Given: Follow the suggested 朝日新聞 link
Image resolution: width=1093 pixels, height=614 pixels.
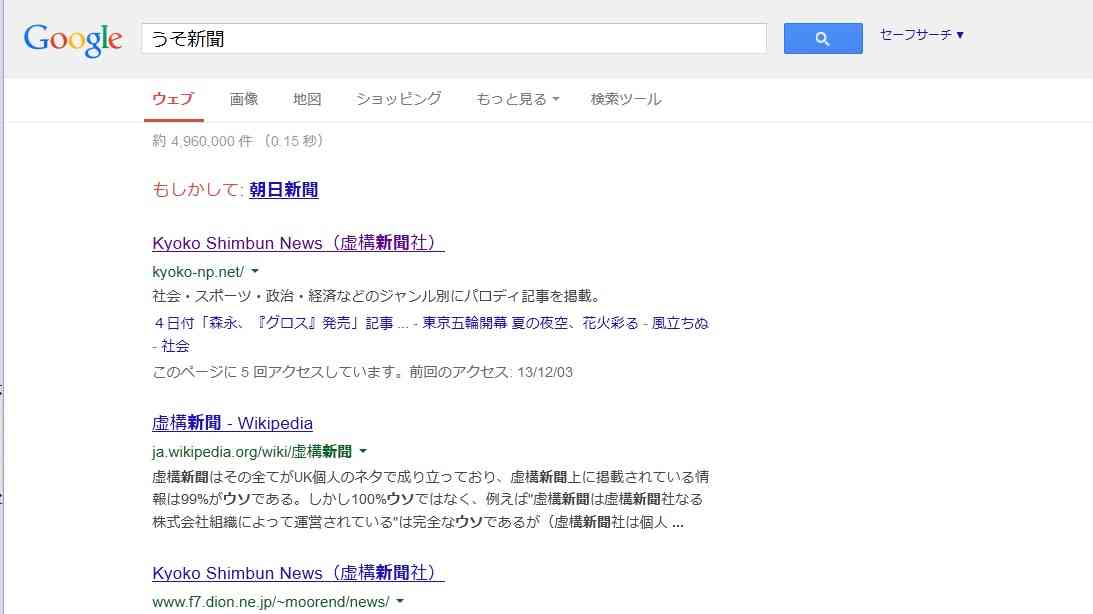Looking at the screenshot, I should [284, 190].
